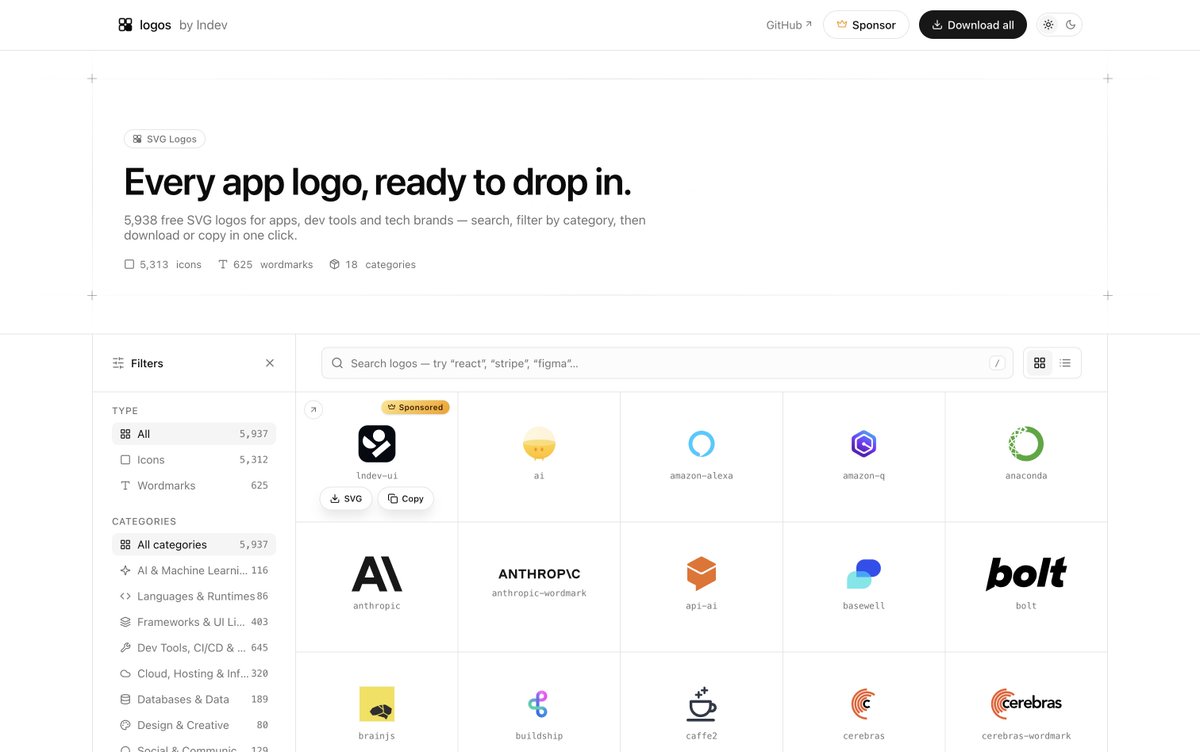Click the SVG Logos badge

pyautogui.click(x=165, y=139)
